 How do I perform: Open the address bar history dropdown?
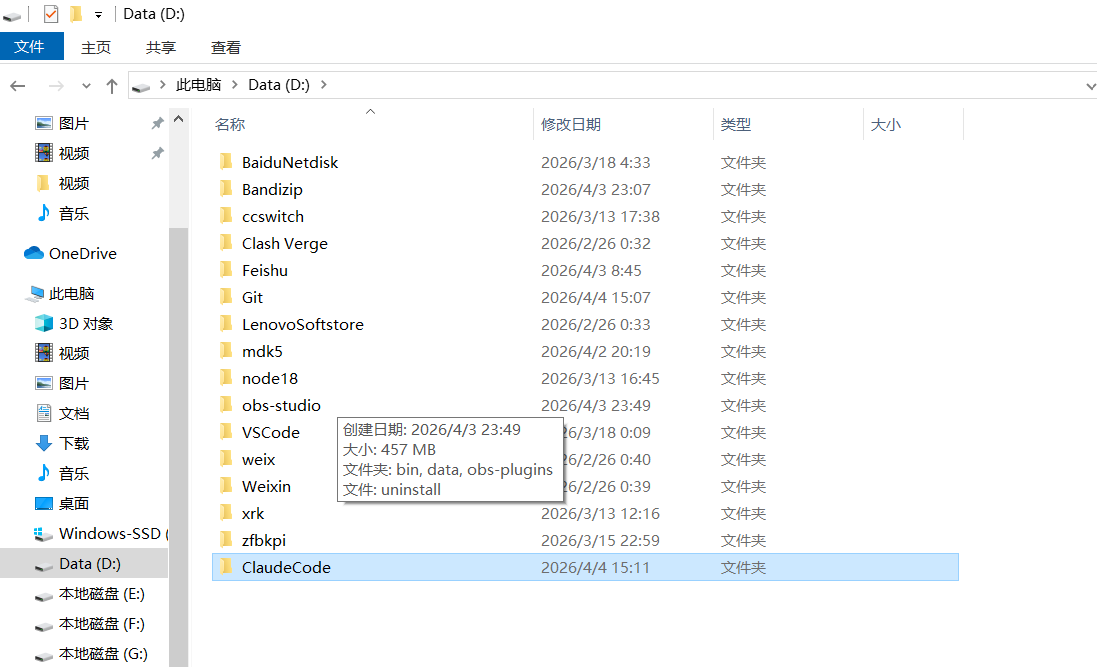(1090, 86)
